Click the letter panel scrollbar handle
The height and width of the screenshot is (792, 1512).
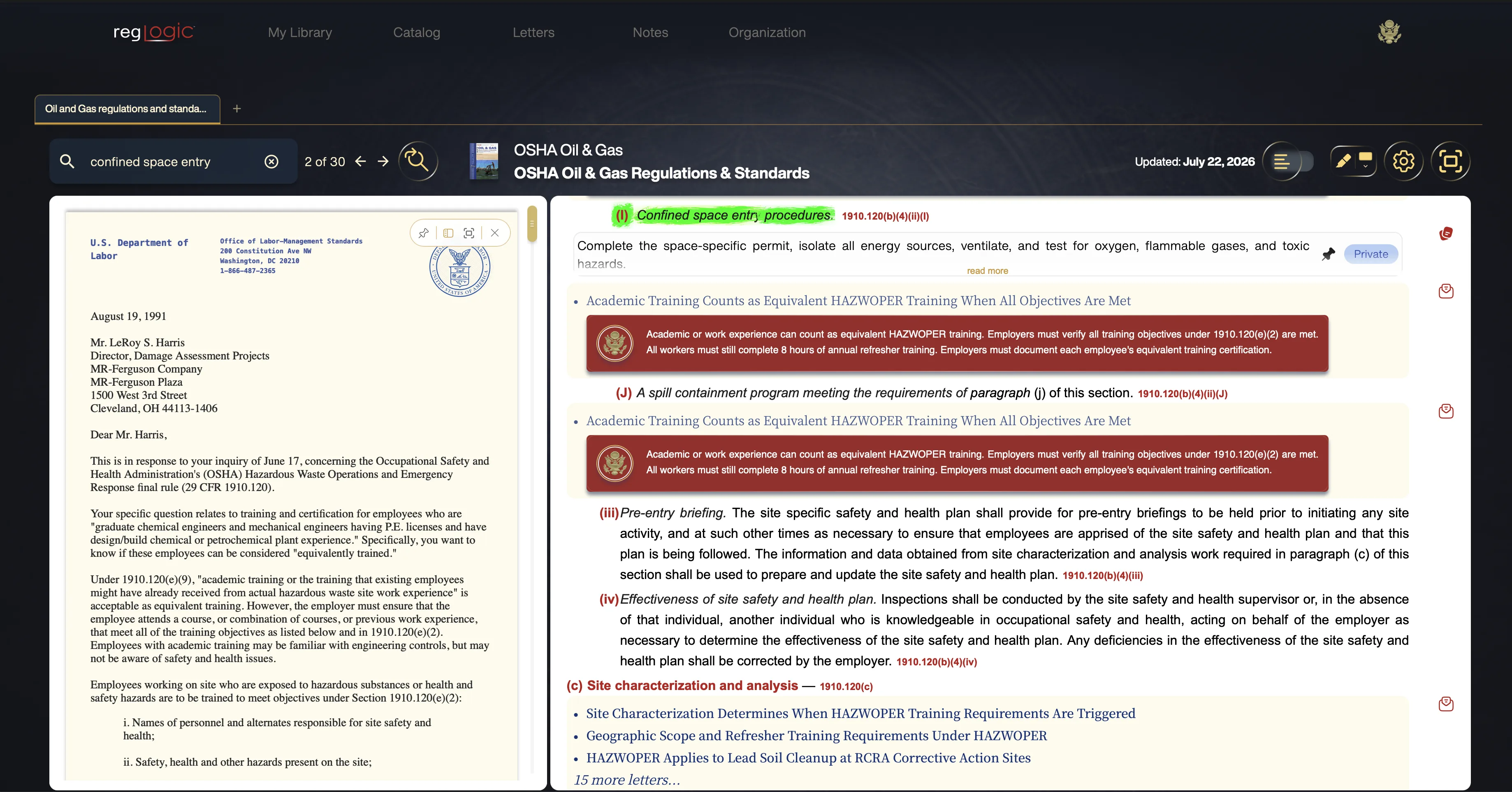click(532, 224)
